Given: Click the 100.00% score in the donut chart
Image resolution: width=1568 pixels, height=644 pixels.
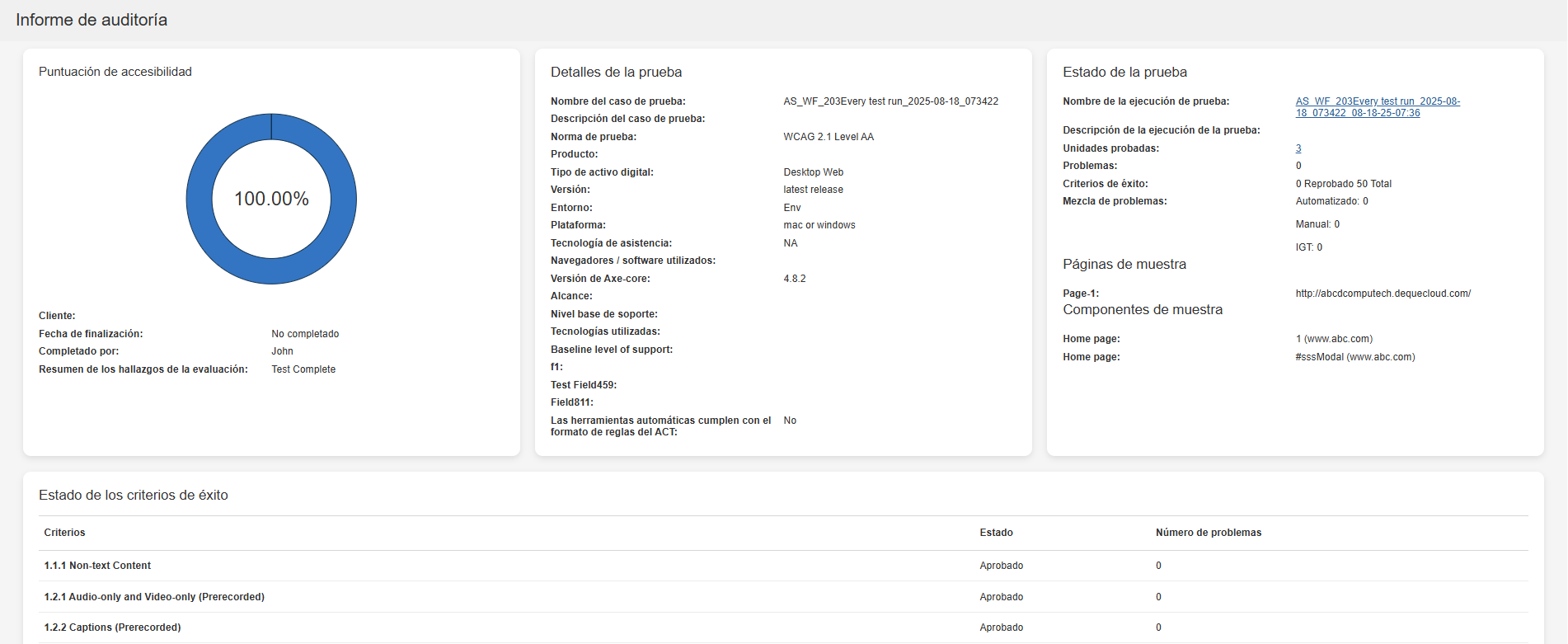Looking at the screenshot, I should 271,199.
